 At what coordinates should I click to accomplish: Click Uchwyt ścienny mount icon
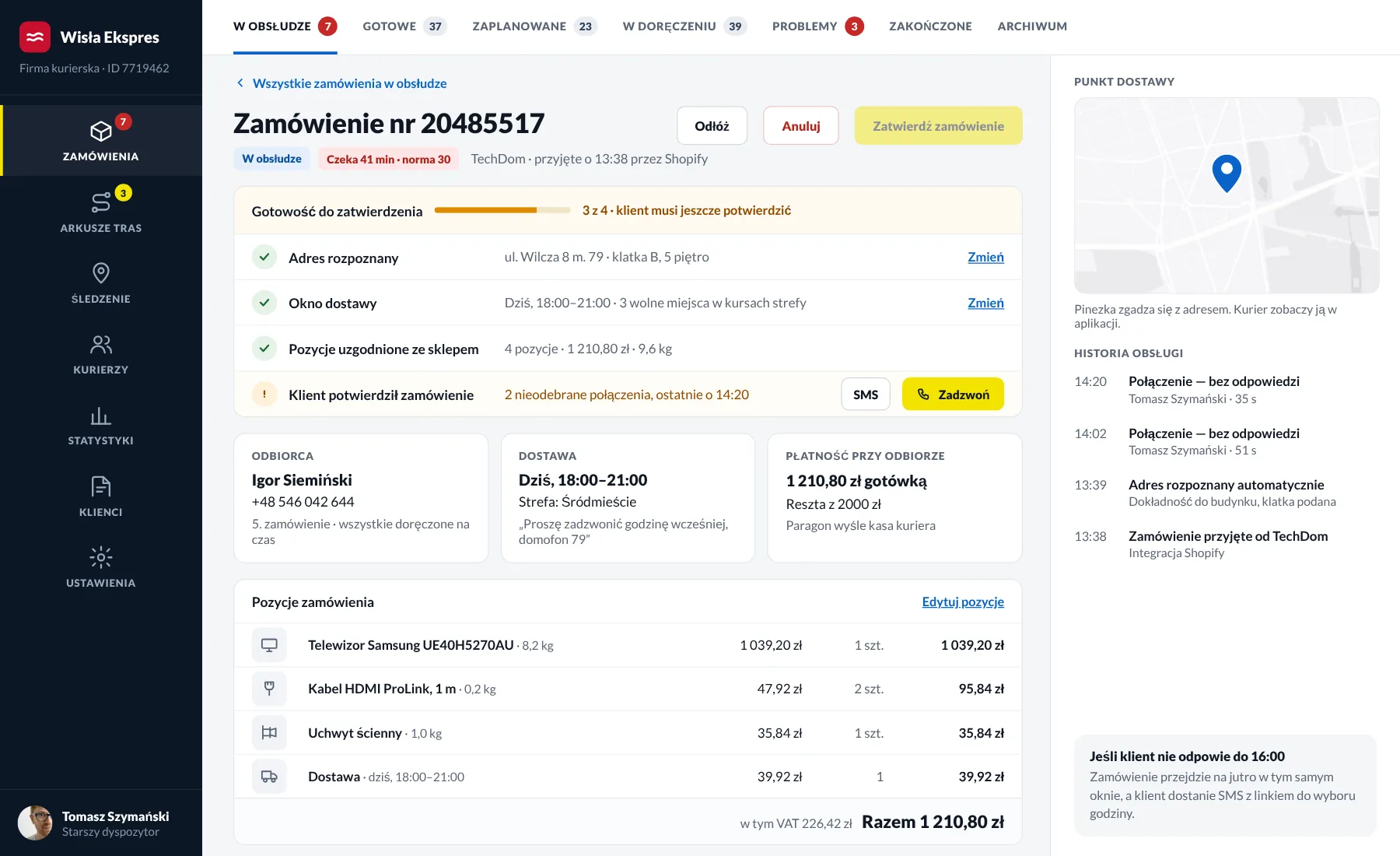tap(269, 733)
